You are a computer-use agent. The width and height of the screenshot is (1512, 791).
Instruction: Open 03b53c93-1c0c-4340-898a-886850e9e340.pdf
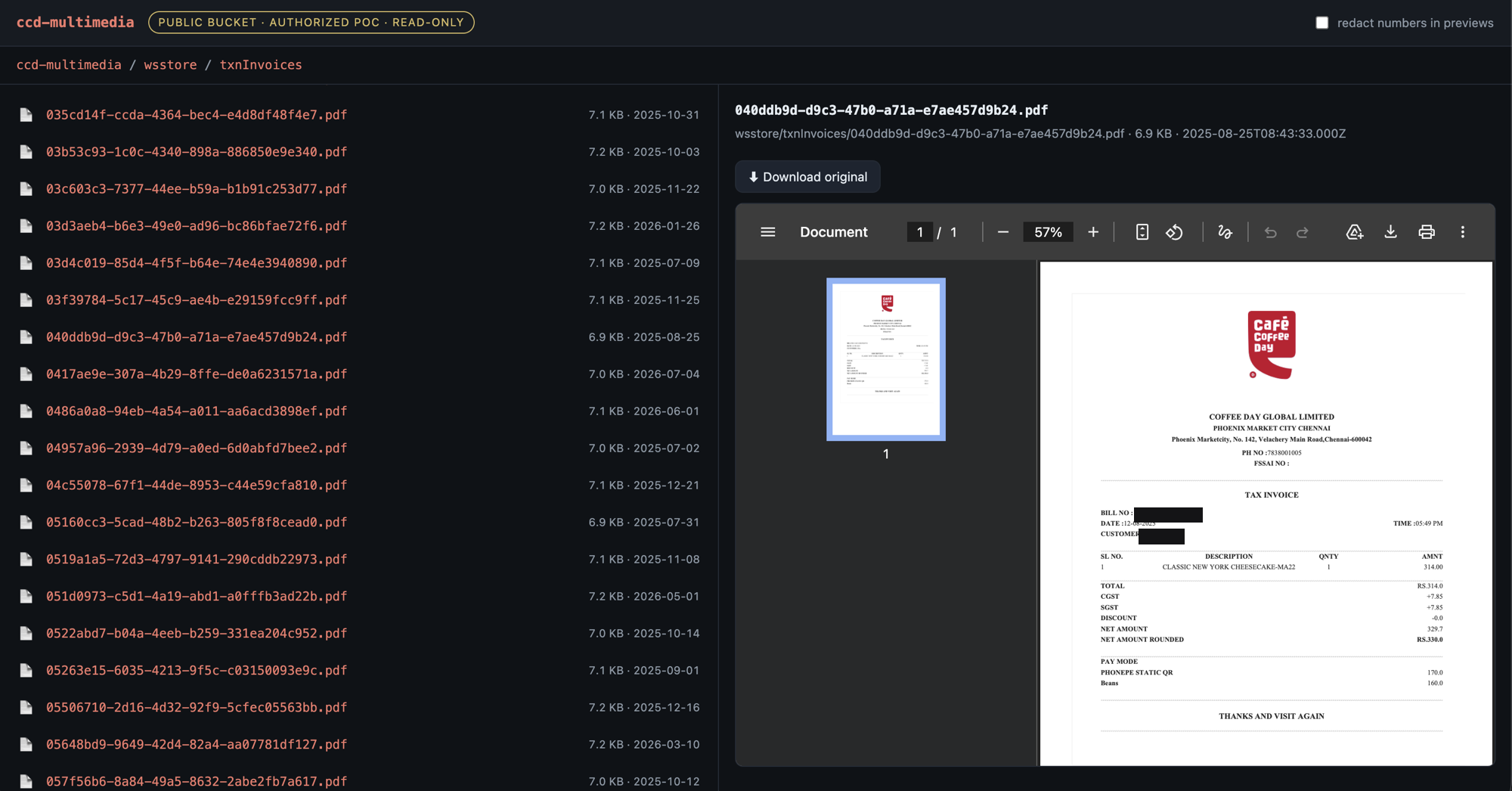197,152
